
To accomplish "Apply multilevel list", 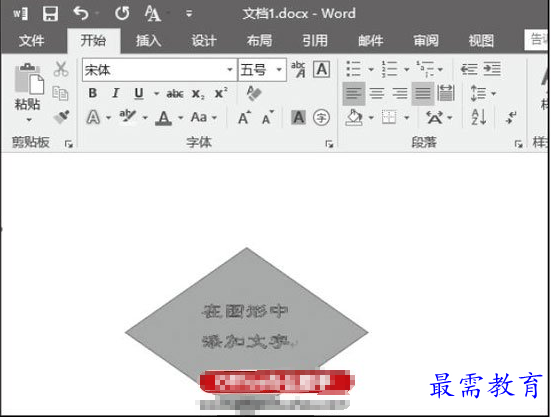I will pos(425,69).
